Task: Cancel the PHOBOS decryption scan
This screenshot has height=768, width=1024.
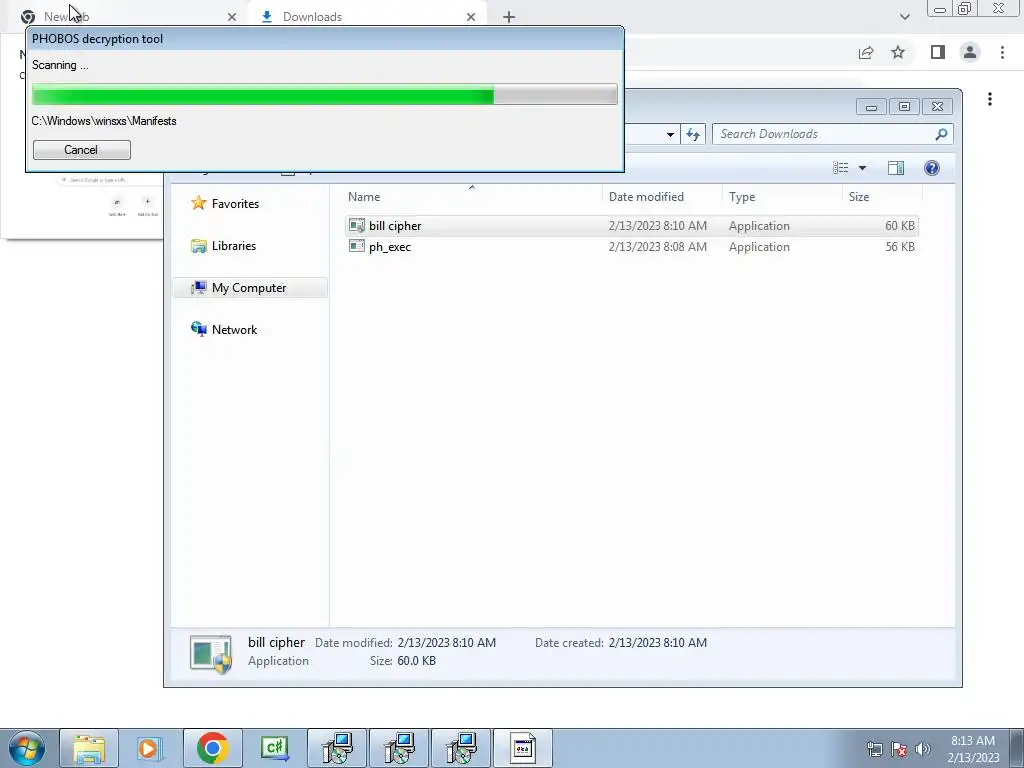Action: tap(82, 150)
